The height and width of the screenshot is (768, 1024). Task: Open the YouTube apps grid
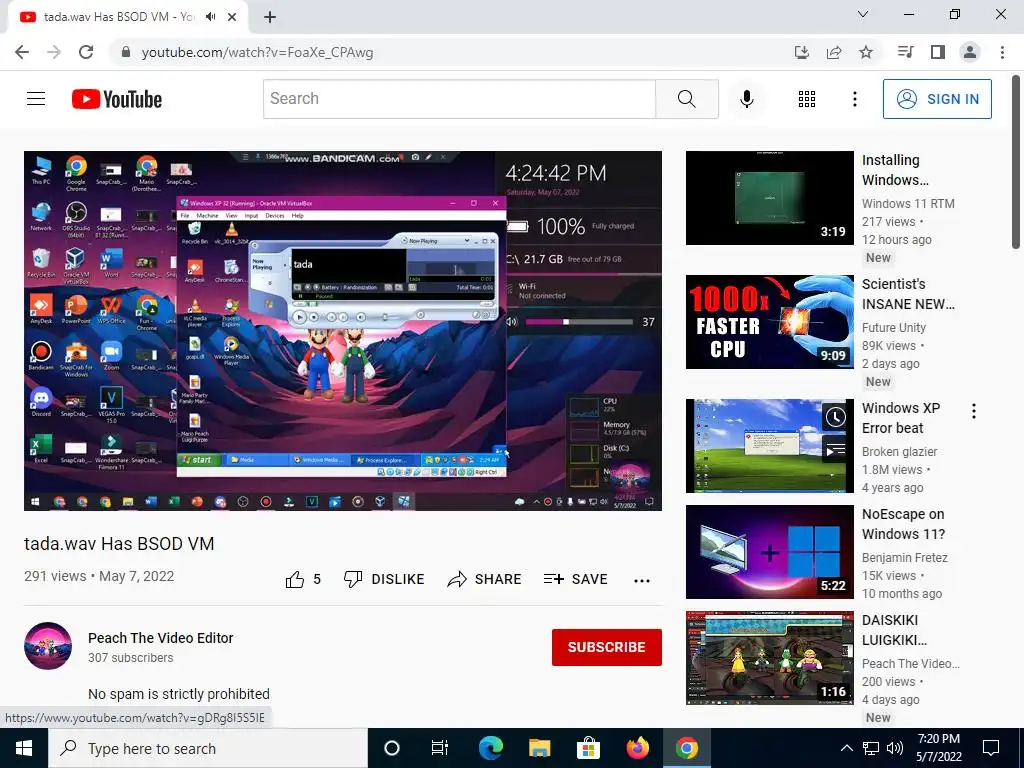point(807,99)
